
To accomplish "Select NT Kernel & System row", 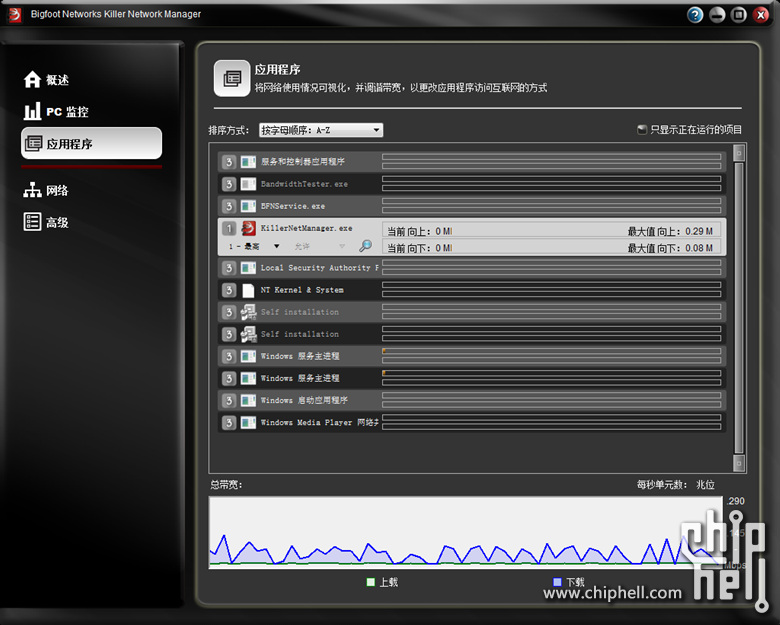I will 472,290.
